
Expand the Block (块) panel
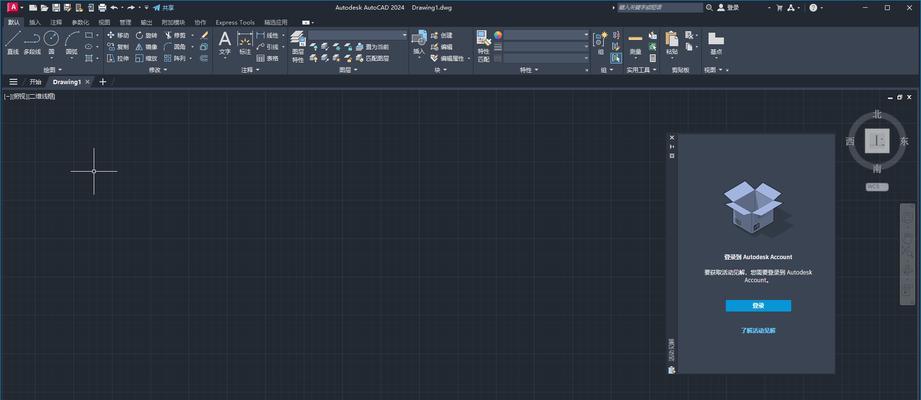tap(441, 70)
